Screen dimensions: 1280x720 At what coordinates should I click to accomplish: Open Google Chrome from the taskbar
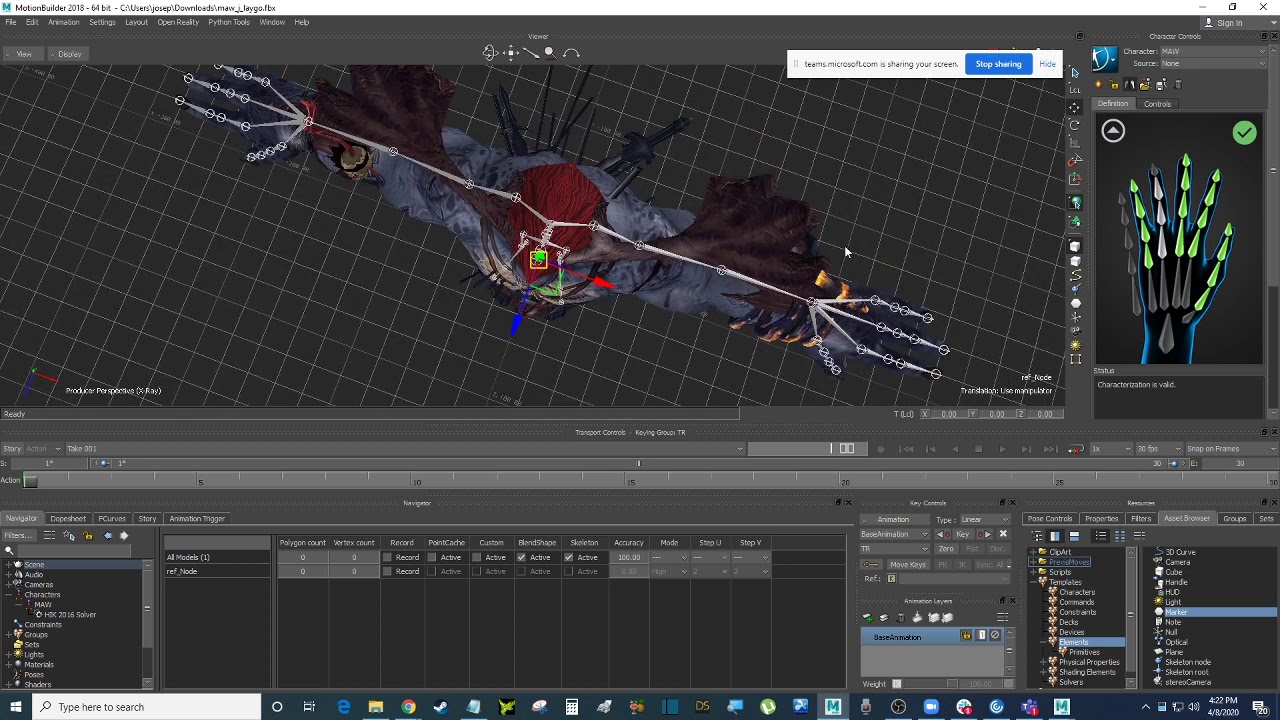click(x=408, y=707)
